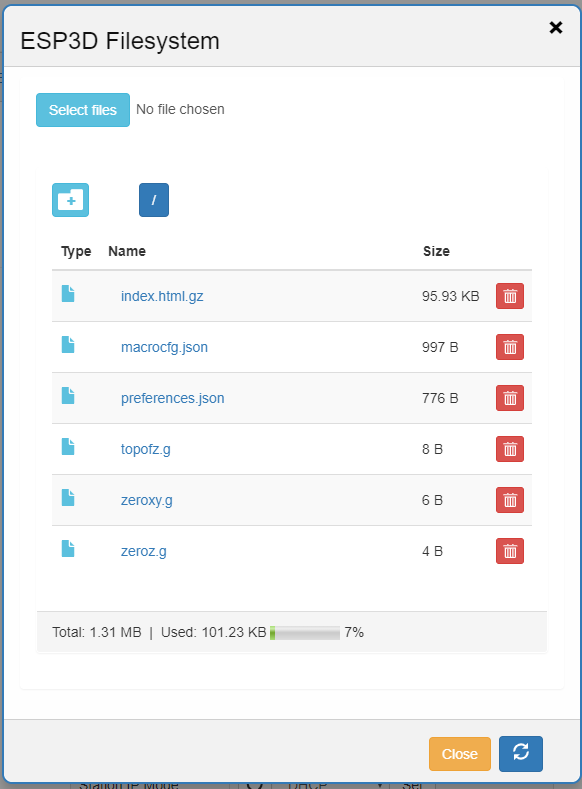Click the zeroxy.g file name
Viewport: 582px width, 789px height.
146,500
